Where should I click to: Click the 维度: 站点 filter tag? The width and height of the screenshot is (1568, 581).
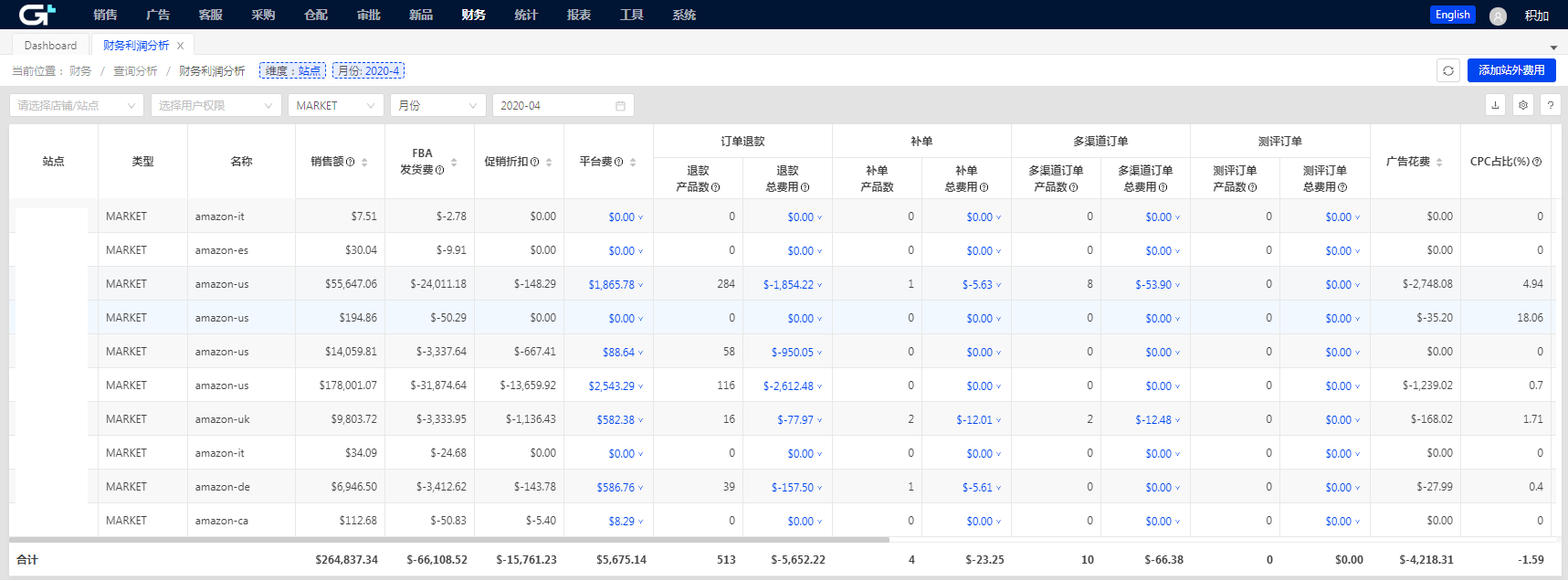(x=292, y=71)
